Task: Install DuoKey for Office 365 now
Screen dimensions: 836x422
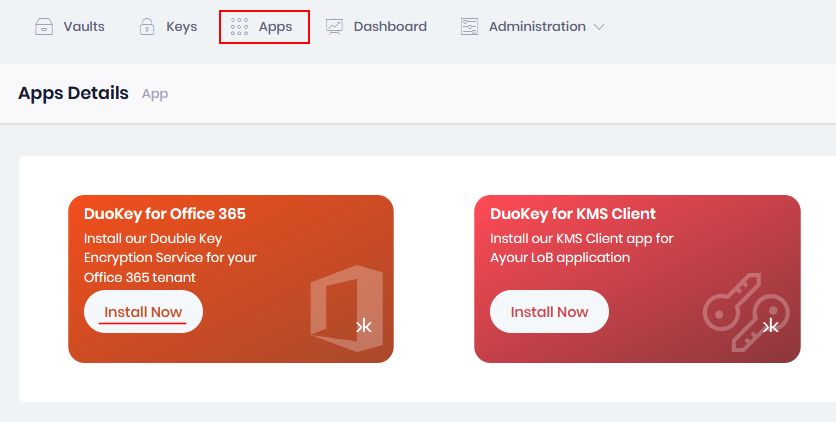Action: click(143, 312)
